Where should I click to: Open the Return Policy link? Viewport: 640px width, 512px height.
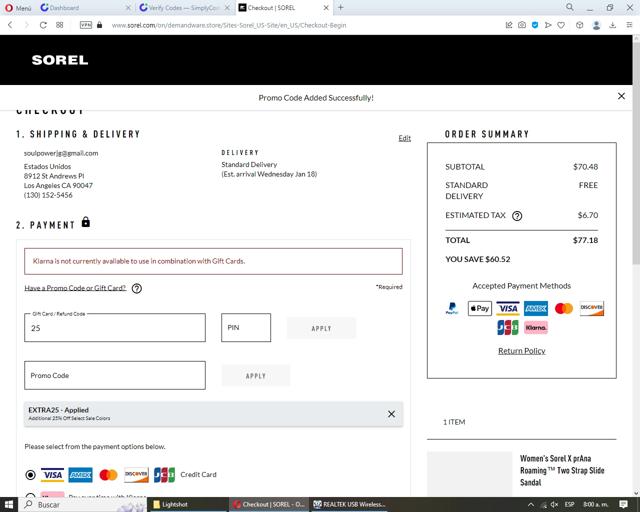click(522, 351)
